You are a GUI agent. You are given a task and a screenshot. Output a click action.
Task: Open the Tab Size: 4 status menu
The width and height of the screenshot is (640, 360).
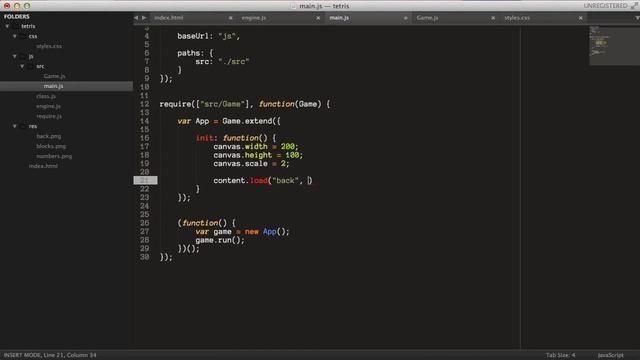pyautogui.click(x=560, y=355)
